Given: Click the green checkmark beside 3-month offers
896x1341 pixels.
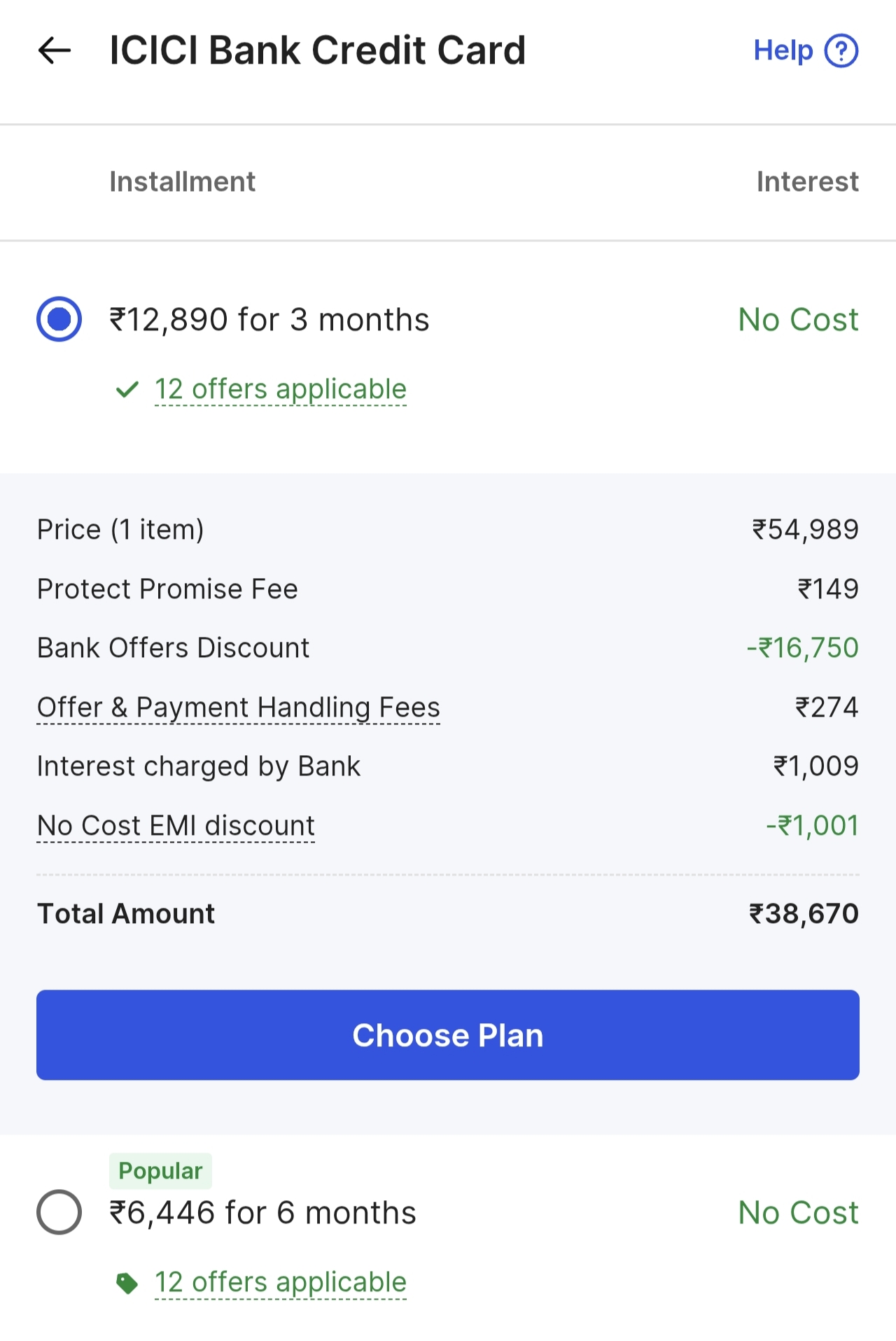Looking at the screenshot, I should click(x=127, y=389).
